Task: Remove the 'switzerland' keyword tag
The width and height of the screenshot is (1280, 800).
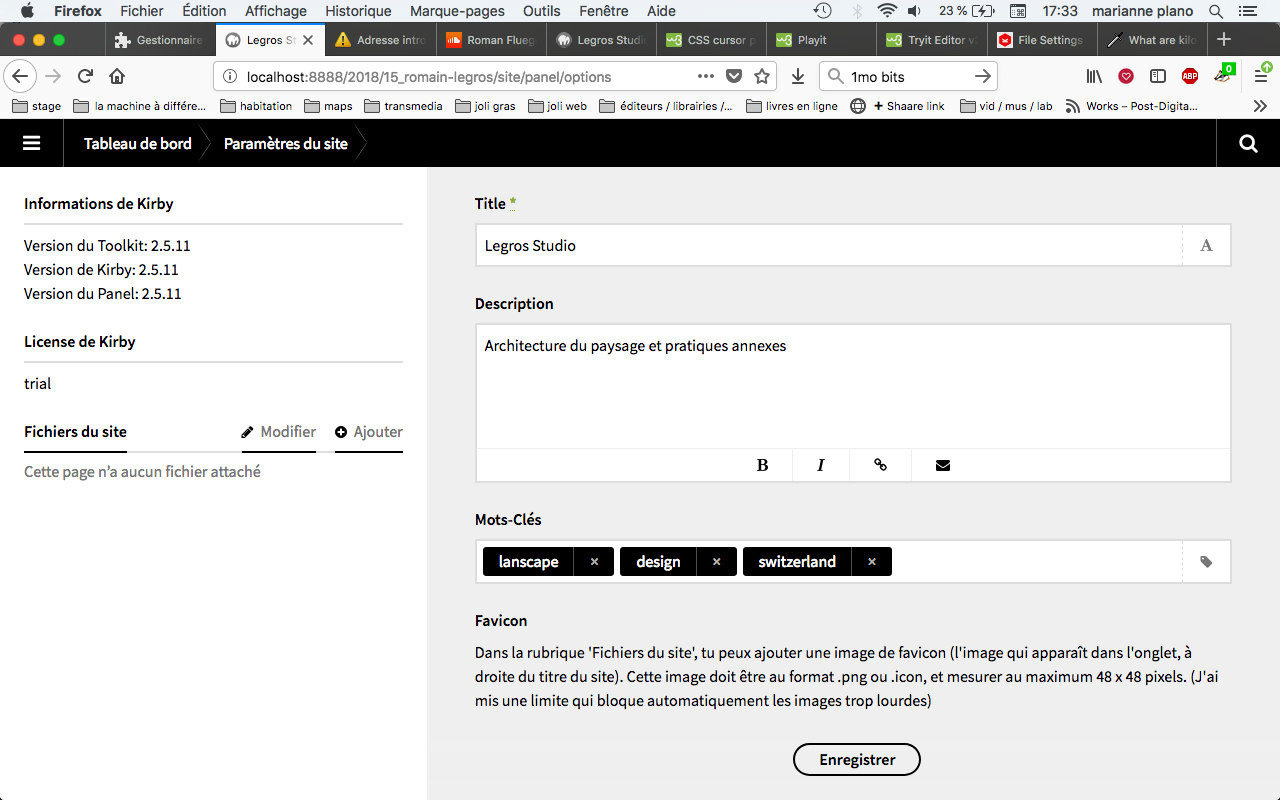Action: (872, 562)
